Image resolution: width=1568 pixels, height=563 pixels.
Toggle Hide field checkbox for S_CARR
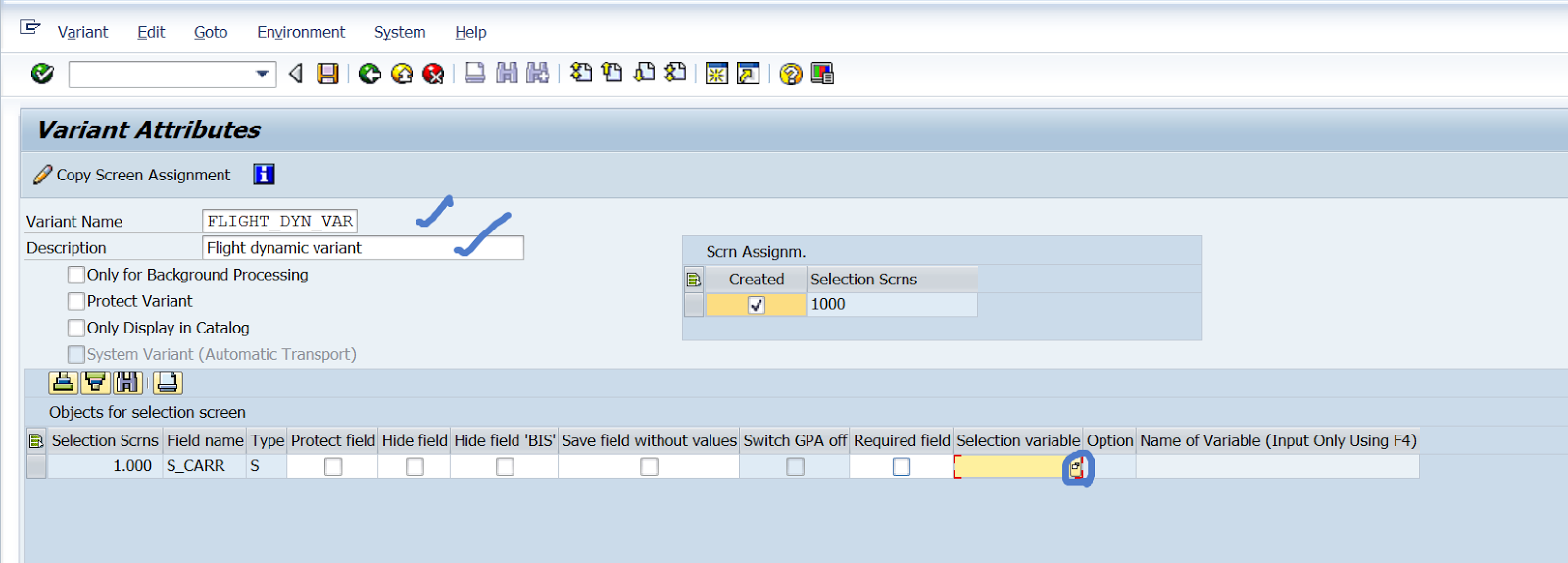coord(415,467)
